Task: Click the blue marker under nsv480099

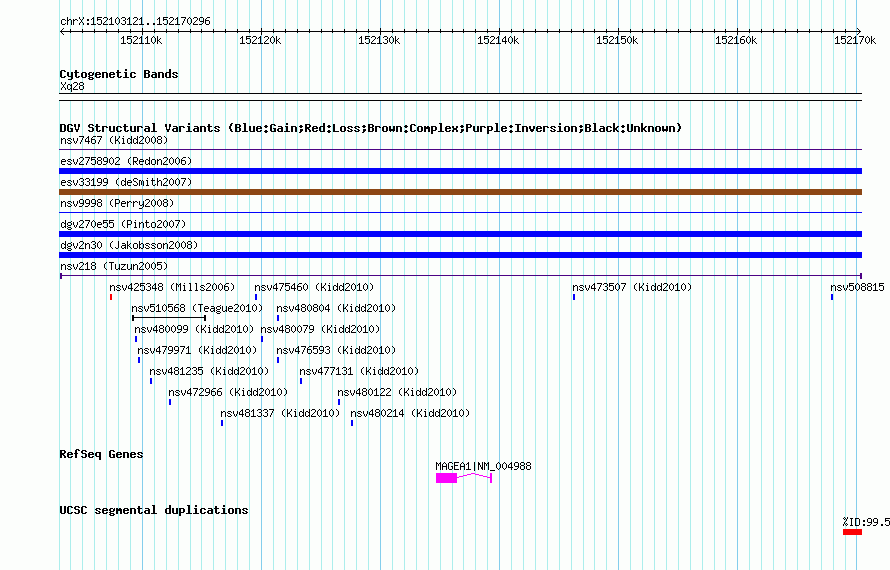Action: coord(136,339)
